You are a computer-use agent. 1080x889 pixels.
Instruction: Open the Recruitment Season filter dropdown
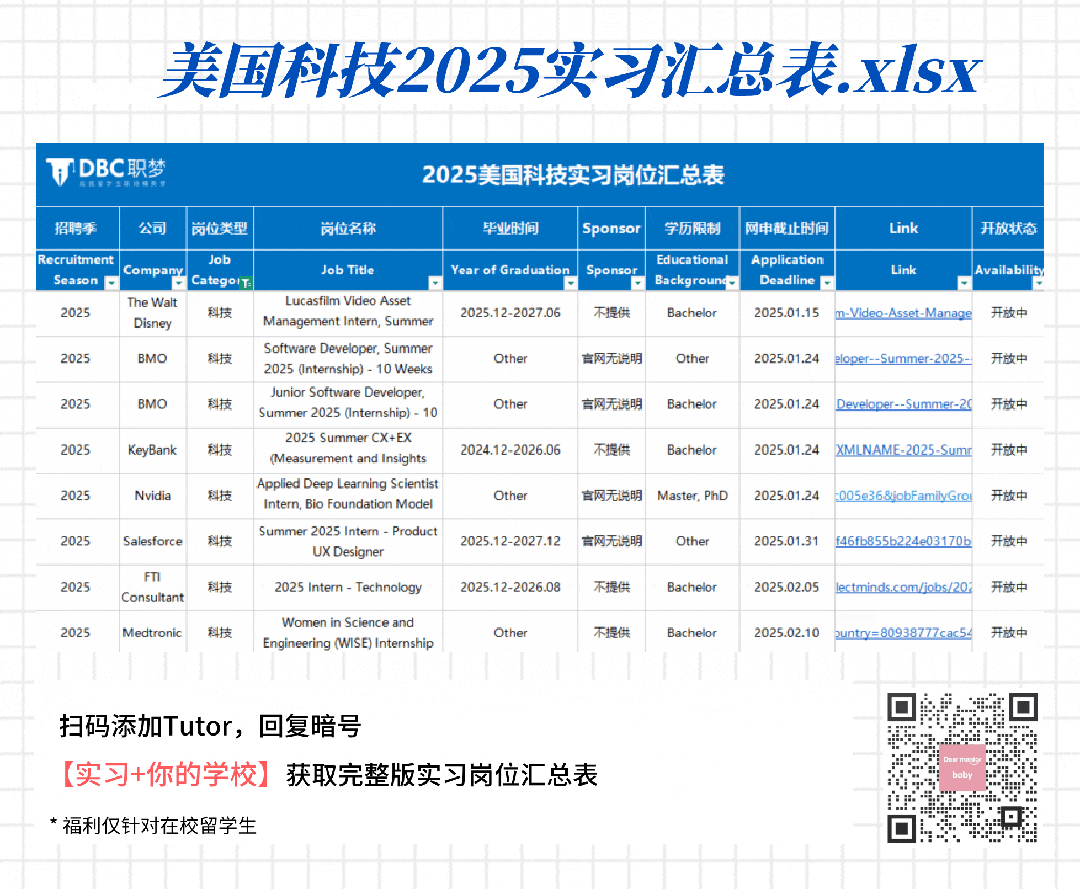[111, 282]
